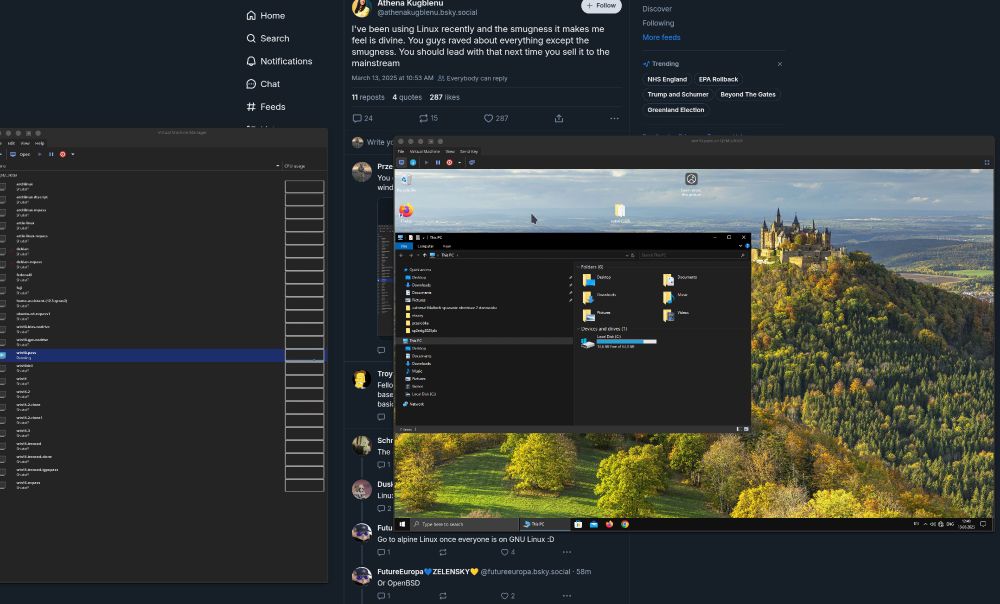1000x604 pixels.
Task: Open the Documents folder in Folders section
Action: pyautogui.click(x=680, y=279)
